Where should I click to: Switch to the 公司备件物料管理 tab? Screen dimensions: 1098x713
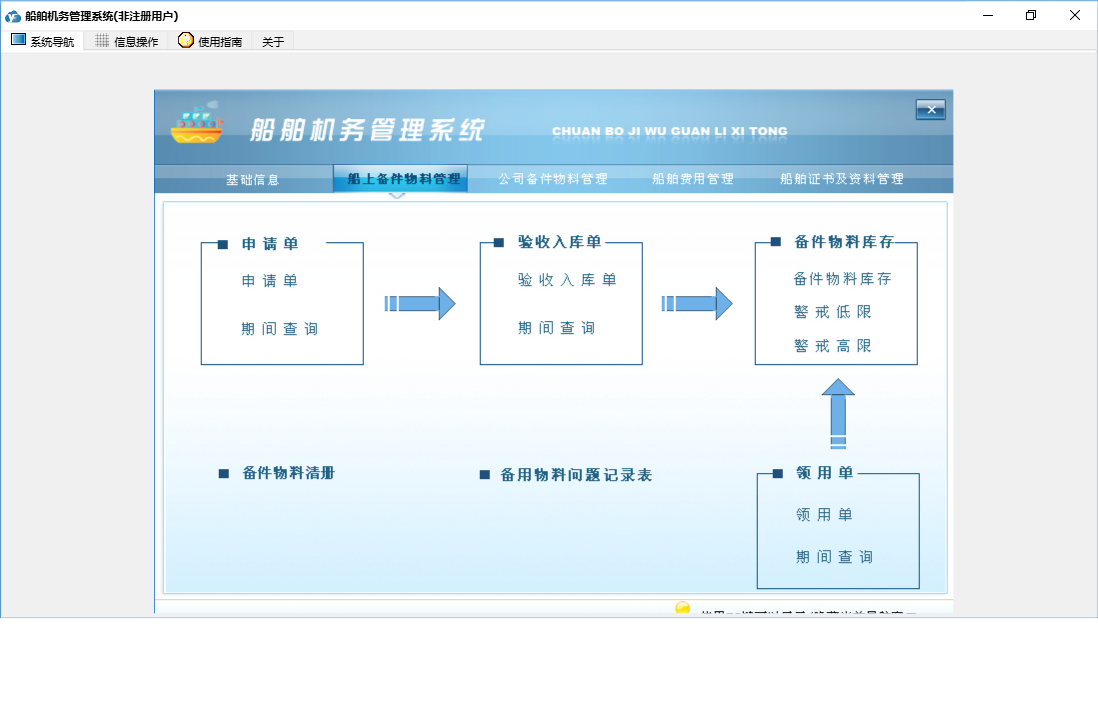click(x=553, y=179)
